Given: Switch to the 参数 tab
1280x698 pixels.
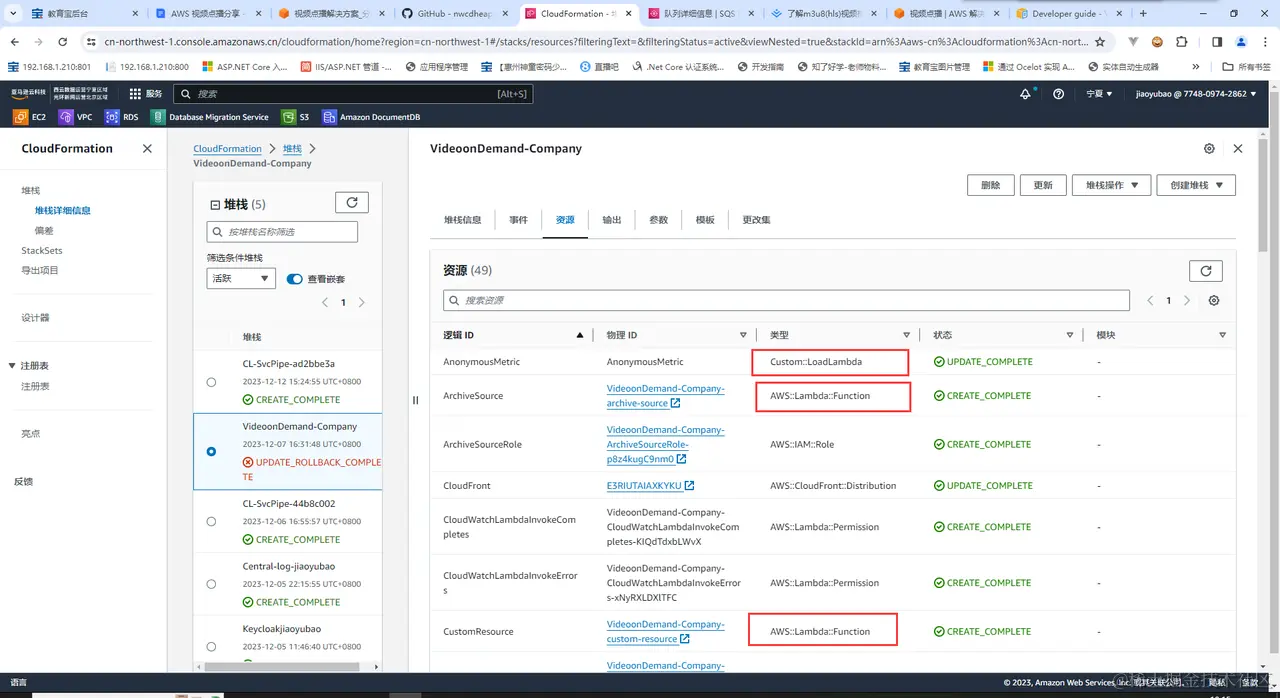Looking at the screenshot, I should coord(658,220).
